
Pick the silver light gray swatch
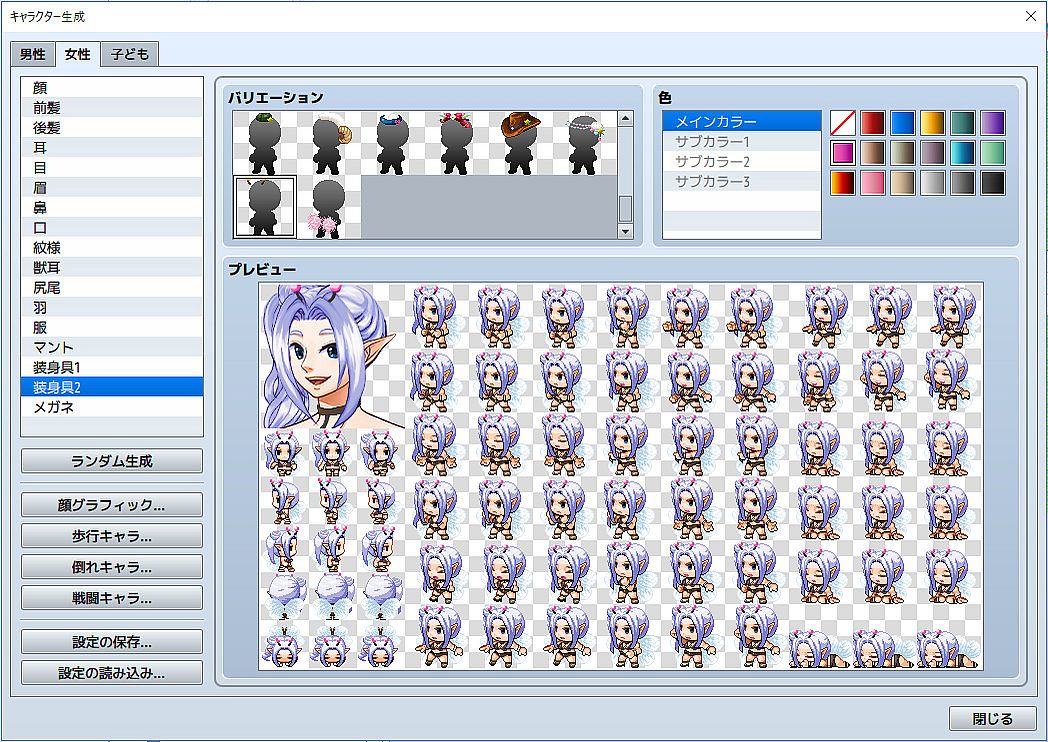933,183
